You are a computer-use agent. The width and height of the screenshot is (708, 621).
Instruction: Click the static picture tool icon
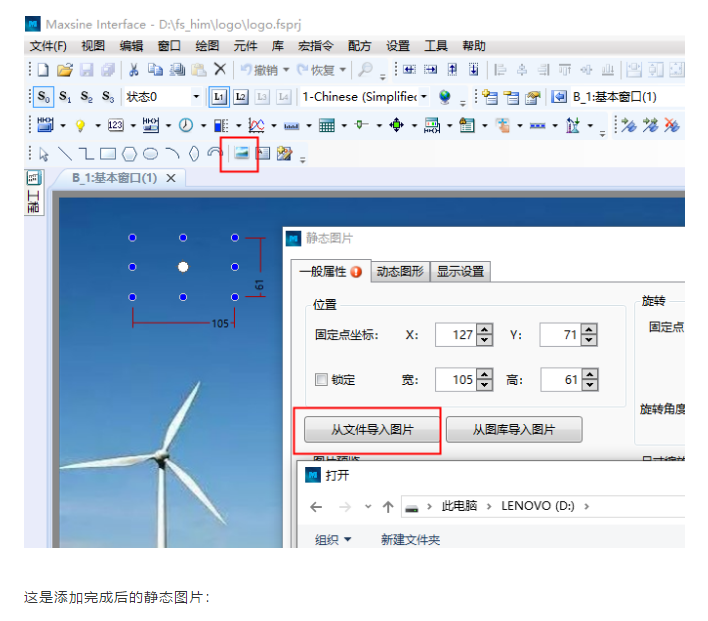240,153
